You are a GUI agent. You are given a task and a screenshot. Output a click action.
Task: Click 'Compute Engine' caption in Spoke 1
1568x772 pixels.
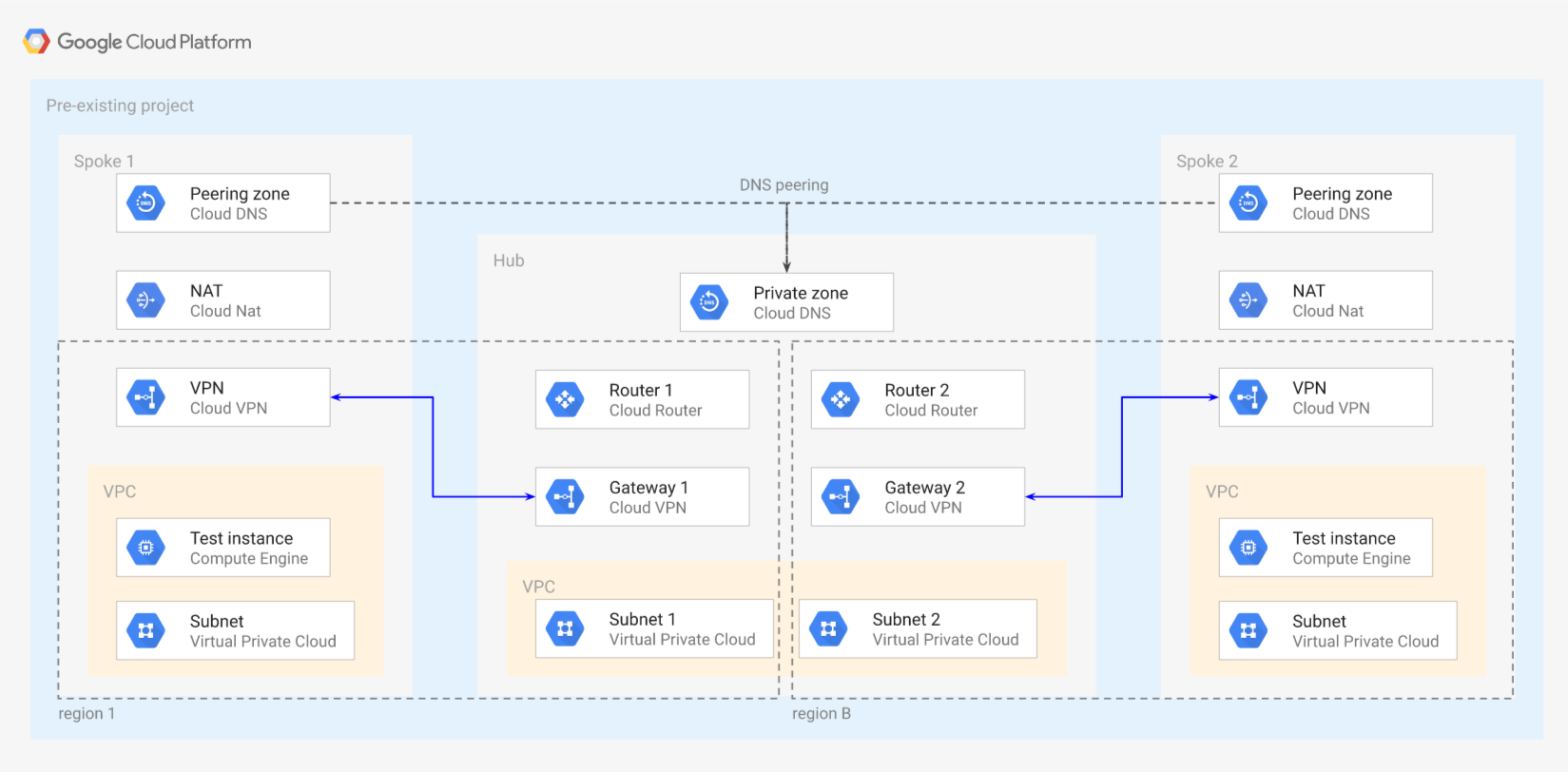point(249,559)
